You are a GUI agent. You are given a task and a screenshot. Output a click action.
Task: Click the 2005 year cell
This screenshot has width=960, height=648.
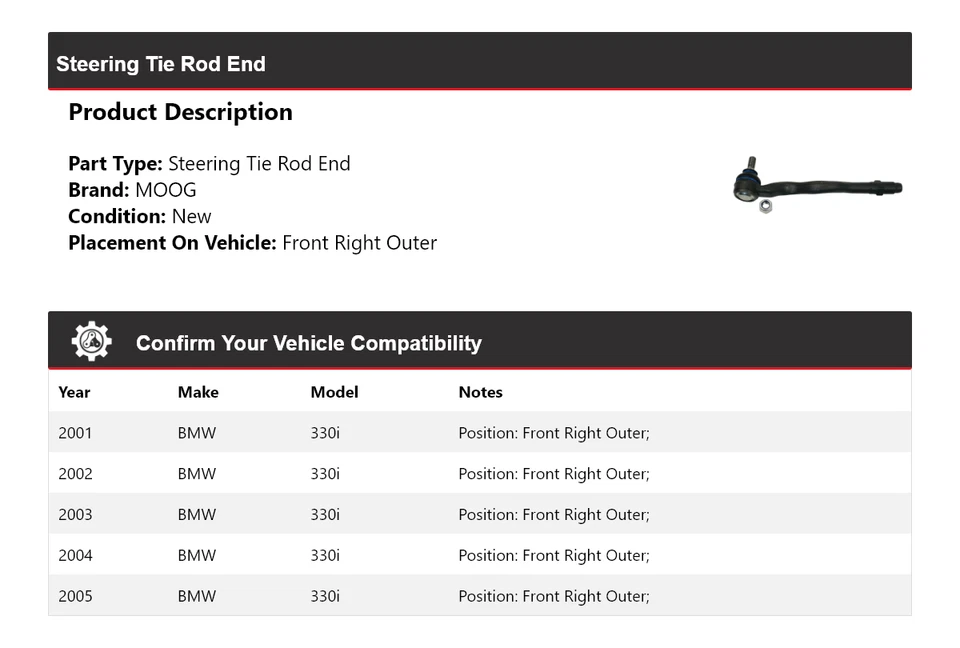(75, 596)
